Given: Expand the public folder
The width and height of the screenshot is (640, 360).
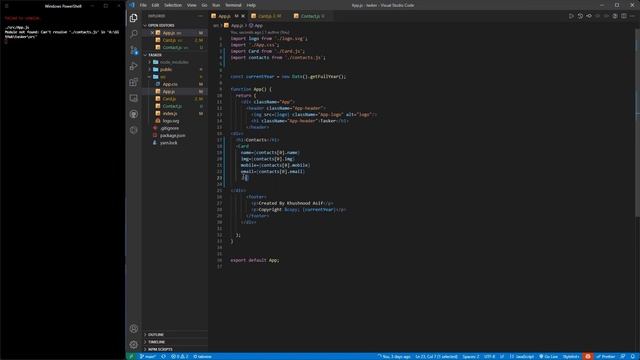Looking at the screenshot, I should click(176, 69).
